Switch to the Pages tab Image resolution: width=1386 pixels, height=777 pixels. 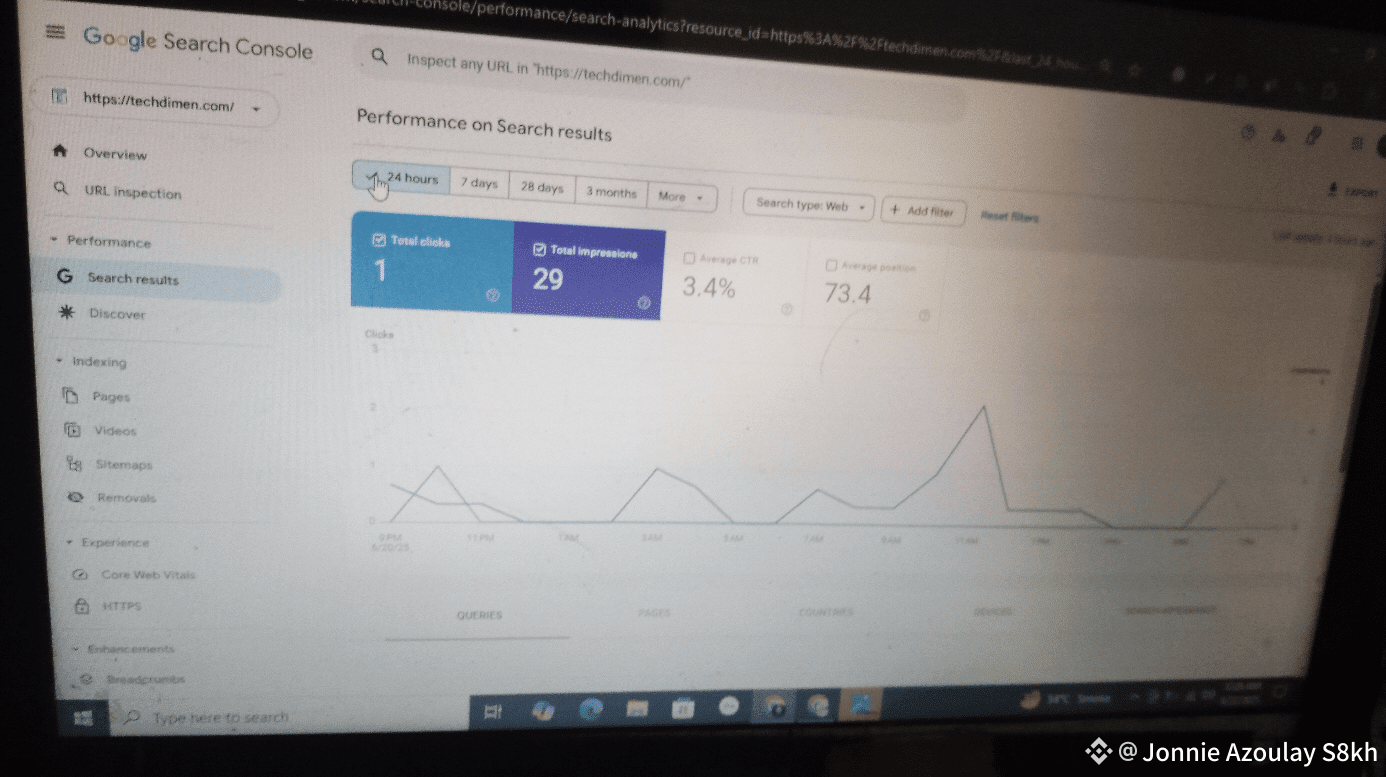pyautogui.click(x=653, y=613)
